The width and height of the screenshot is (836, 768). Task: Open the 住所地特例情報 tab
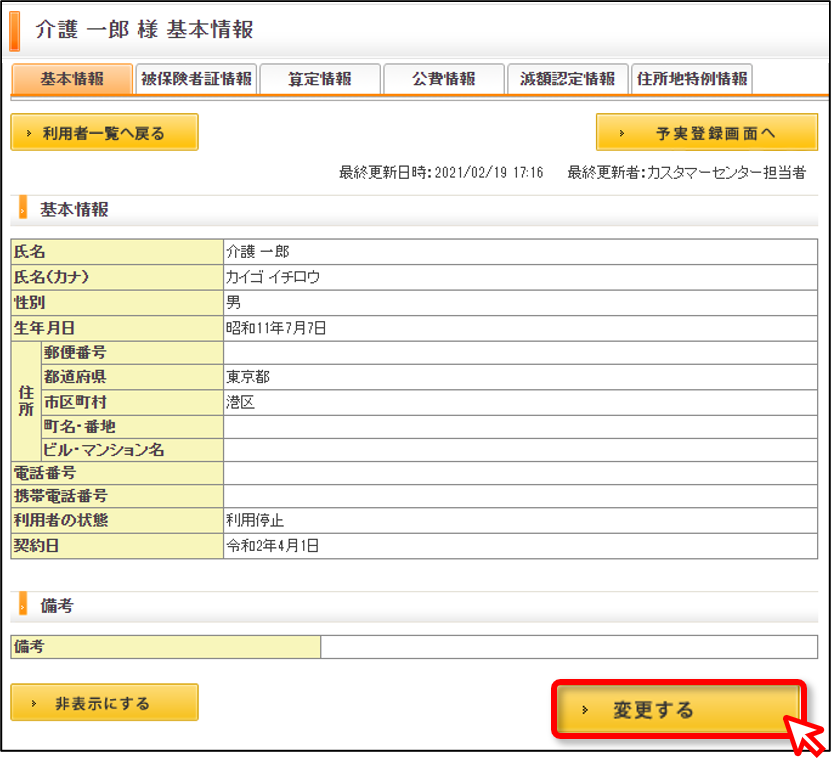[x=692, y=79]
